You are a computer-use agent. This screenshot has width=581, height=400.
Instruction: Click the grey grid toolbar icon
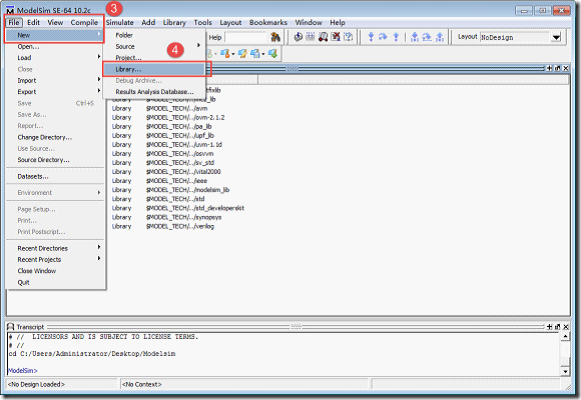pos(311,37)
